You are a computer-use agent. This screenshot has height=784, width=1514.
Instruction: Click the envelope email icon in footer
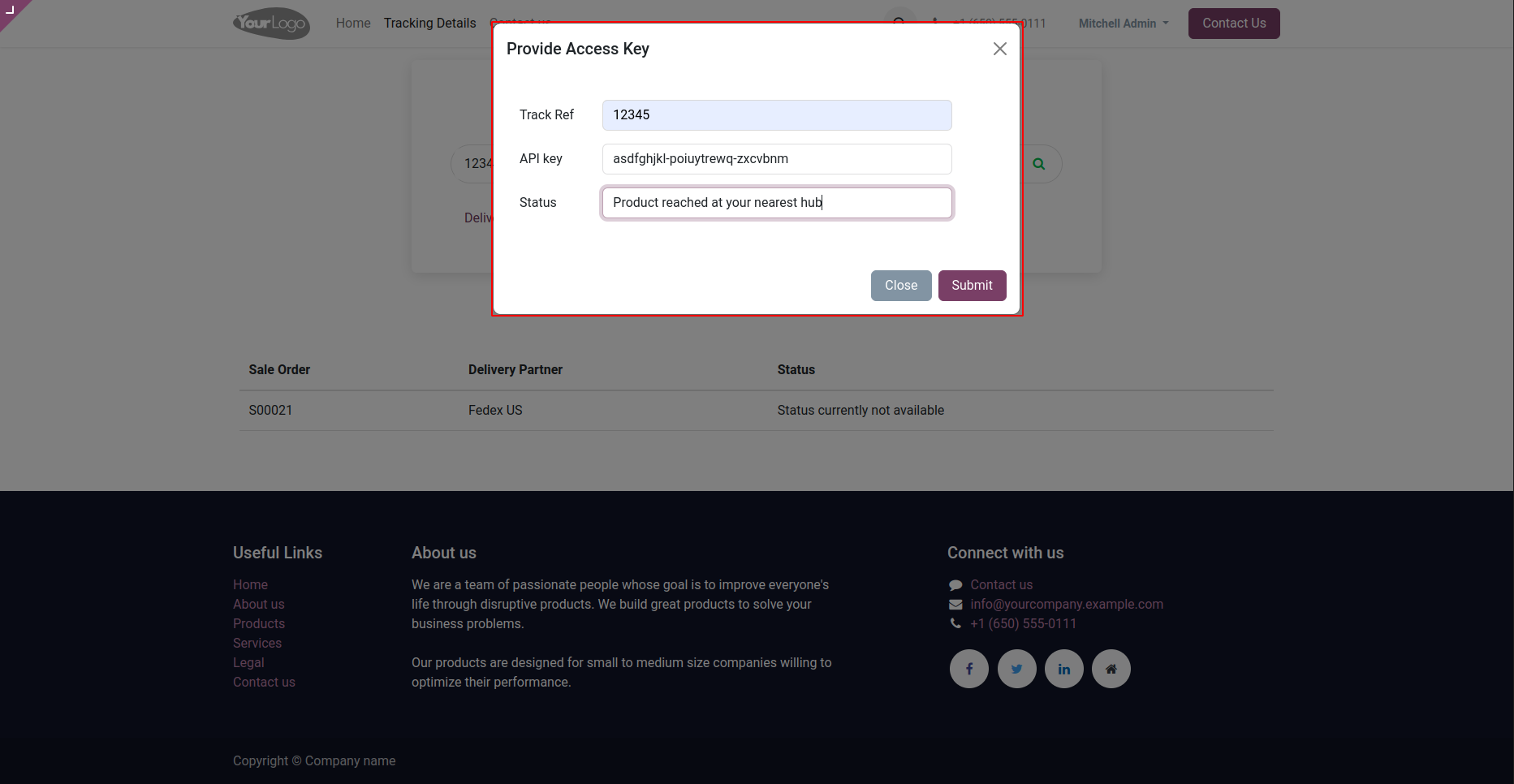click(x=955, y=605)
